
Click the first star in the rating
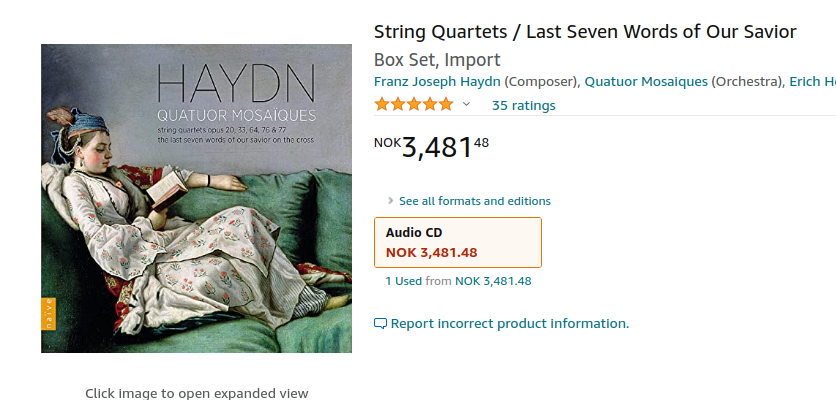pos(381,105)
